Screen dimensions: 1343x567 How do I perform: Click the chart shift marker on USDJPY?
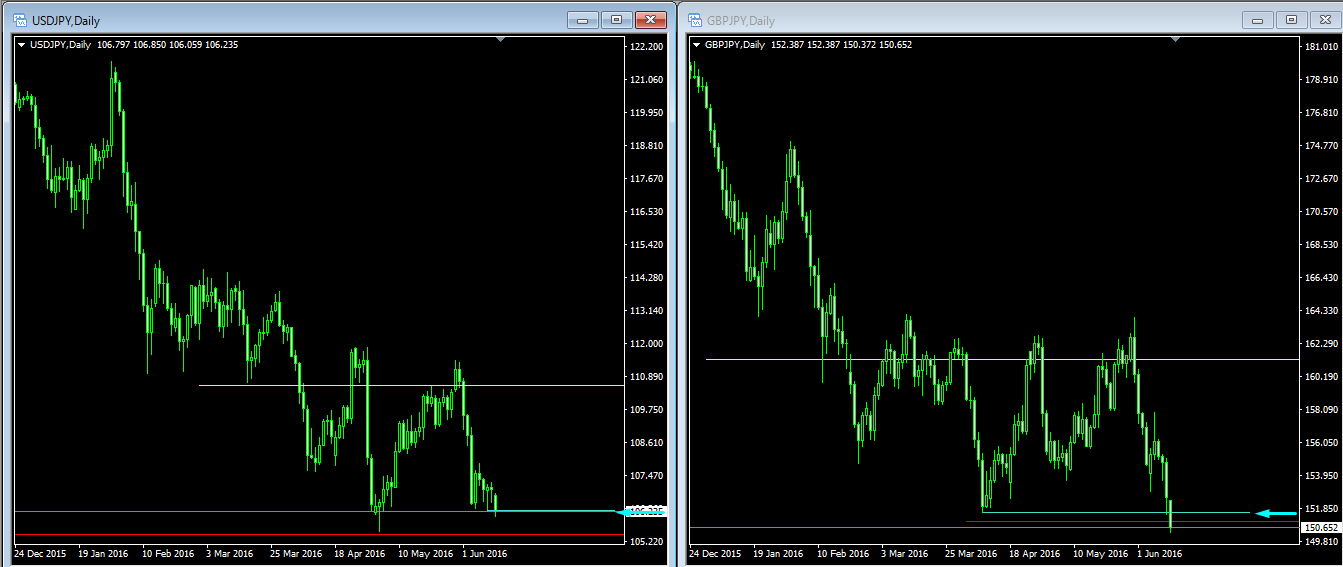coord(501,39)
